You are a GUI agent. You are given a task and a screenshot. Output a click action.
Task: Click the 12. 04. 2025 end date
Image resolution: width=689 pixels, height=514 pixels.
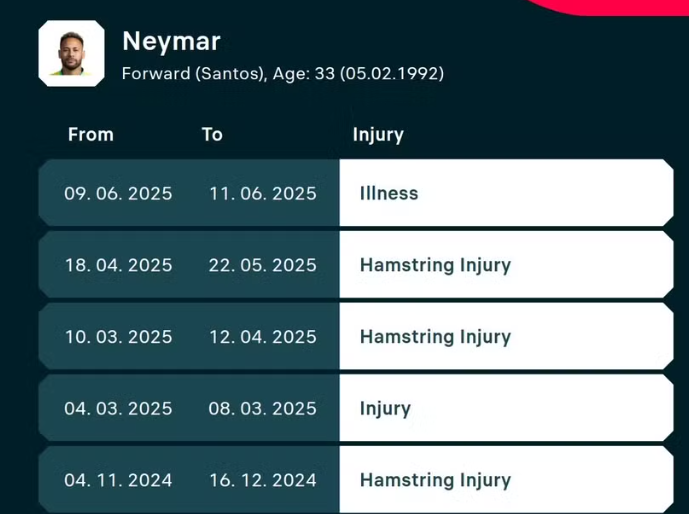point(262,337)
